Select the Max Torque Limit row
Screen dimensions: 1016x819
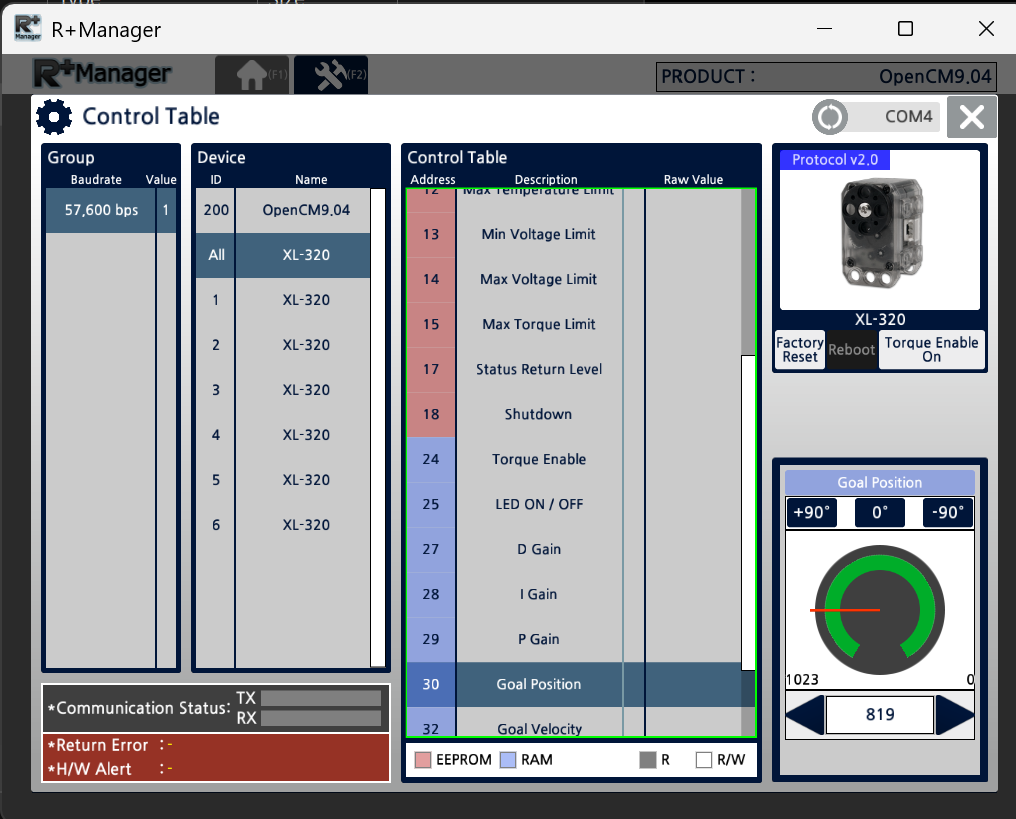tap(574, 325)
